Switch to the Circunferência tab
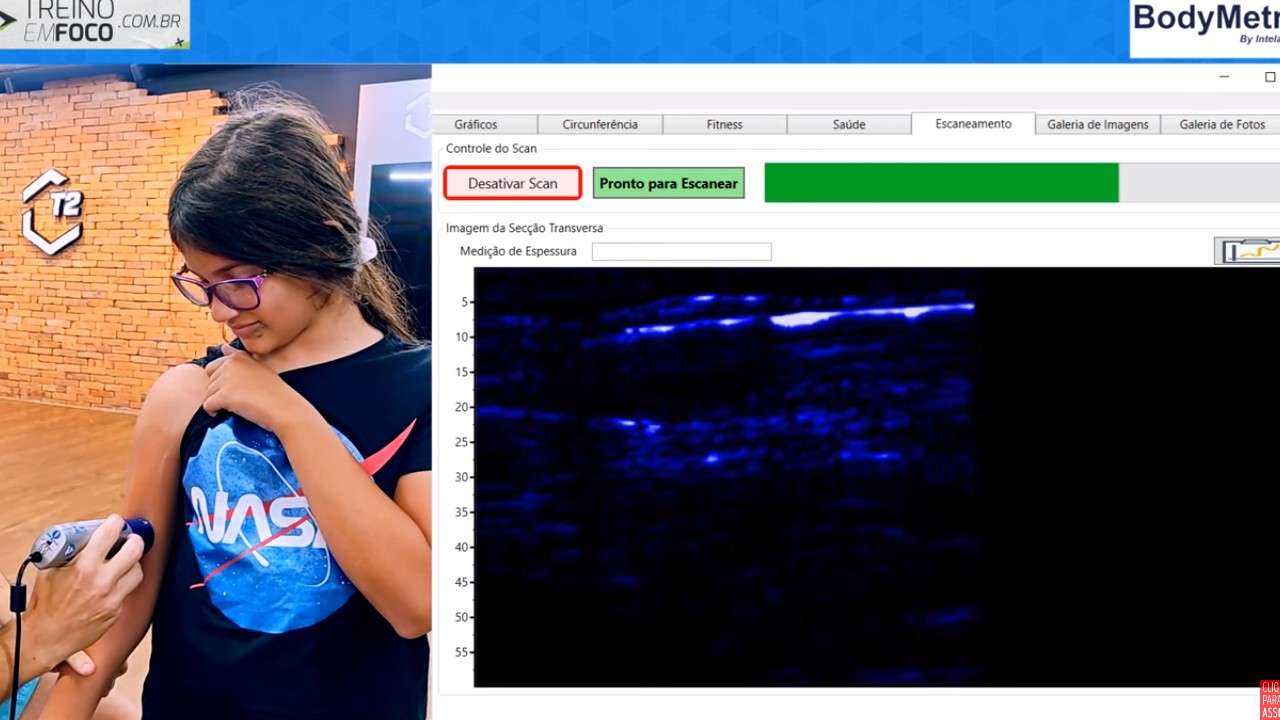The width and height of the screenshot is (1280, 720). pos(600,124)
